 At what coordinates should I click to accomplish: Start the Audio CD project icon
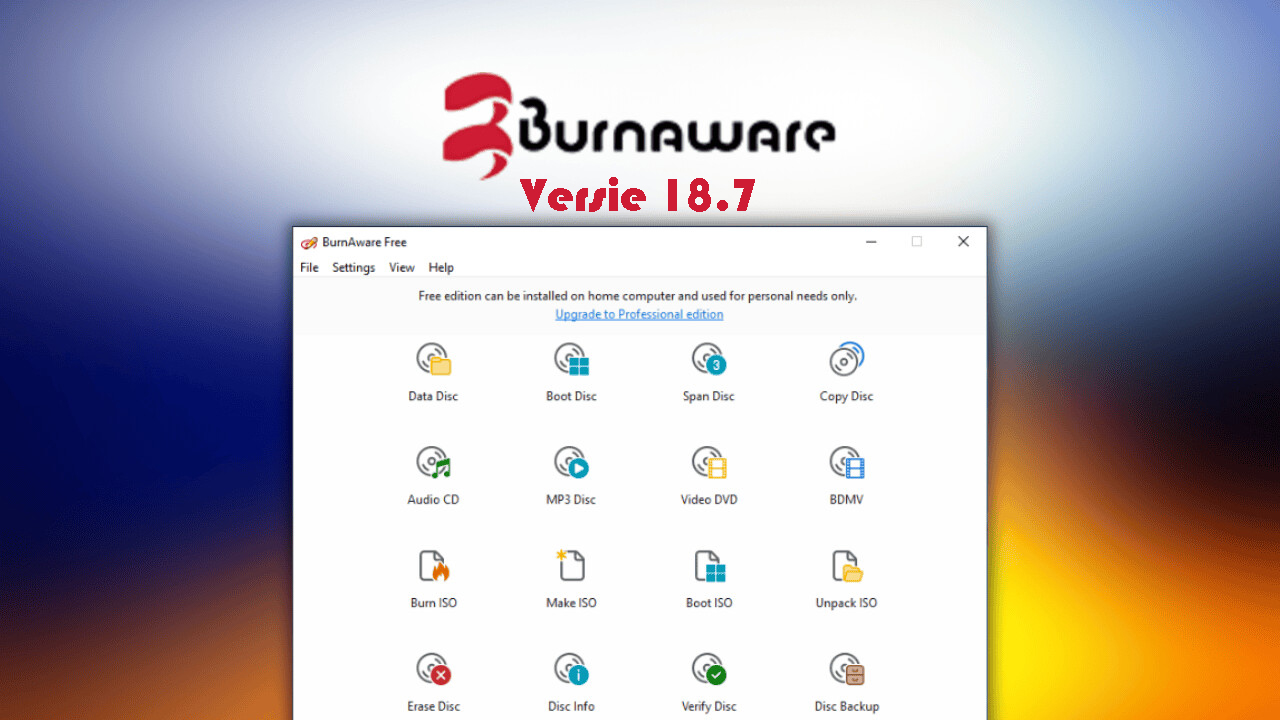(434, 463)
